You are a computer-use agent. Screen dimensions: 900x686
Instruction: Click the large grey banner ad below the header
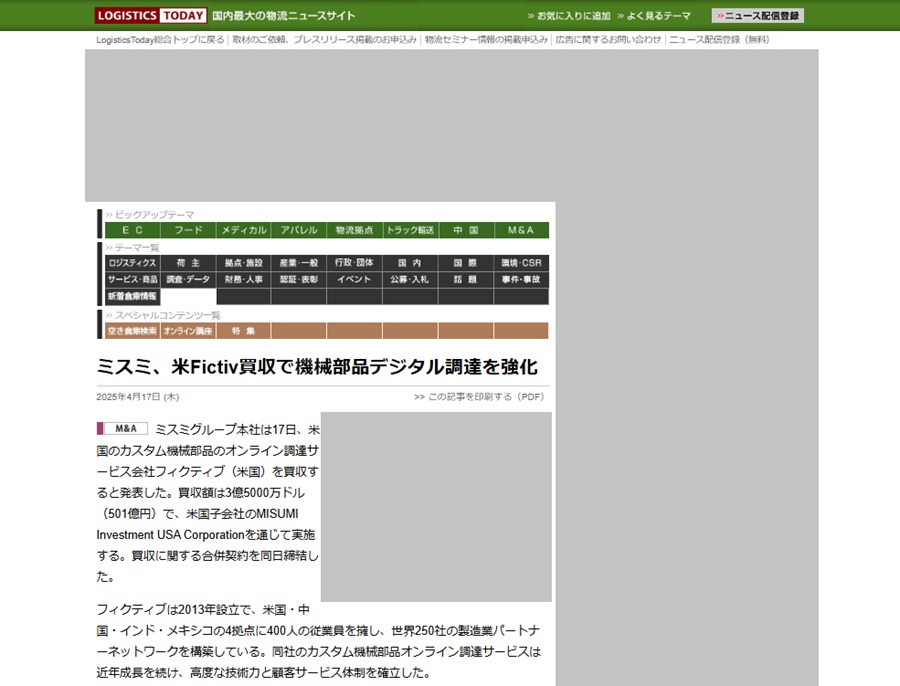pyautogui.click(x=452, y=126)
